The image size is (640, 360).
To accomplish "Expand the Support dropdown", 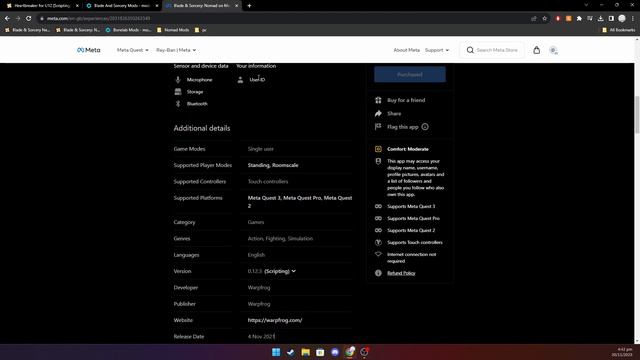I will tap(437, 50).
